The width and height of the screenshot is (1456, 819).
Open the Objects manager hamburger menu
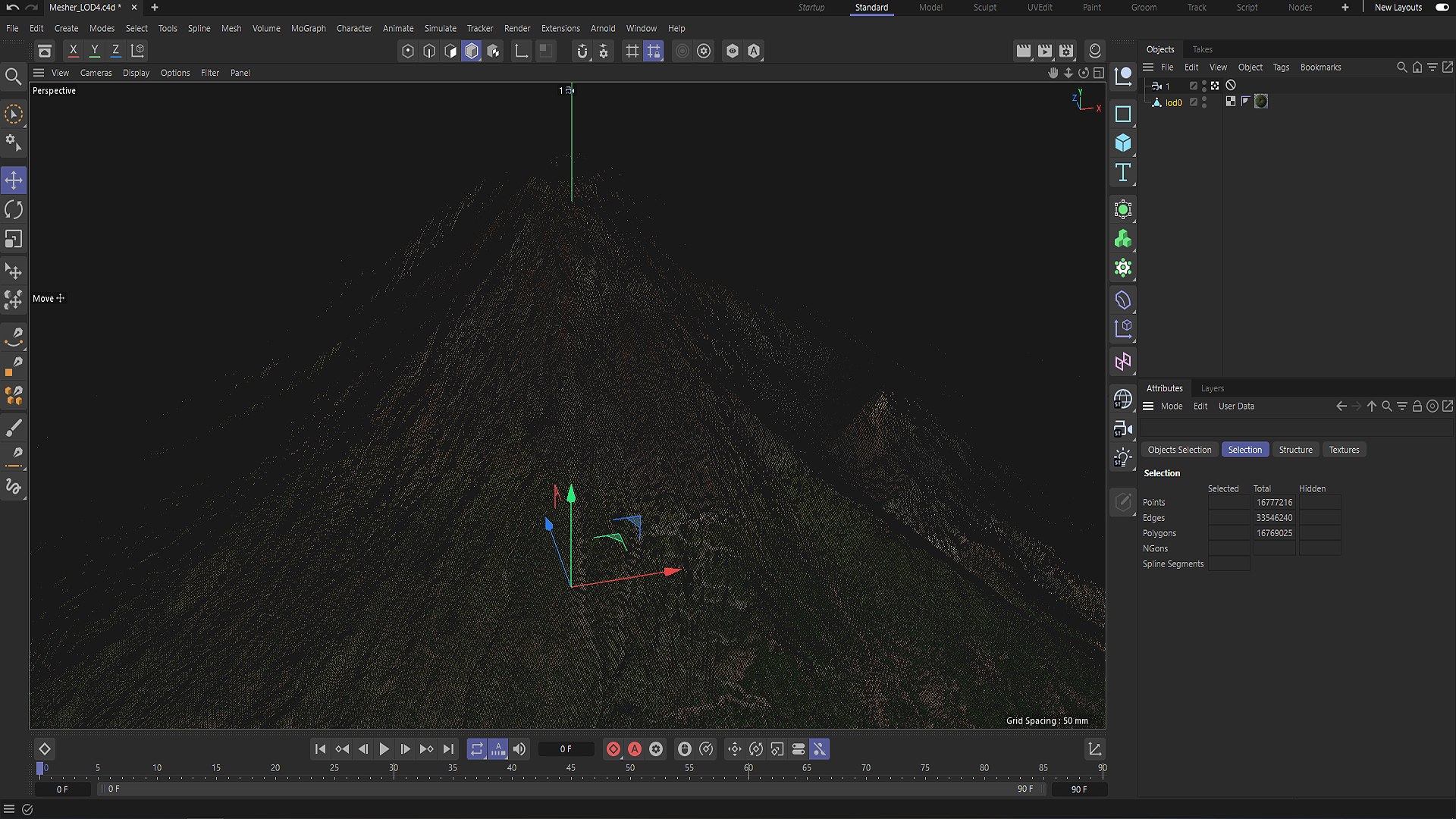pos(1148,67)
